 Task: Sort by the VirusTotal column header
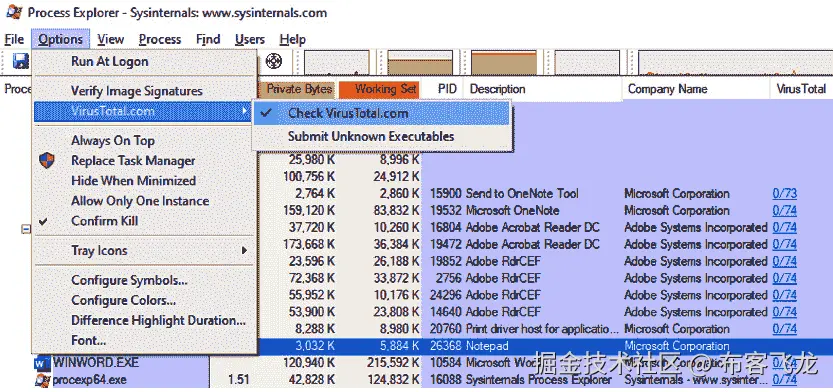[x=801, y=89]
